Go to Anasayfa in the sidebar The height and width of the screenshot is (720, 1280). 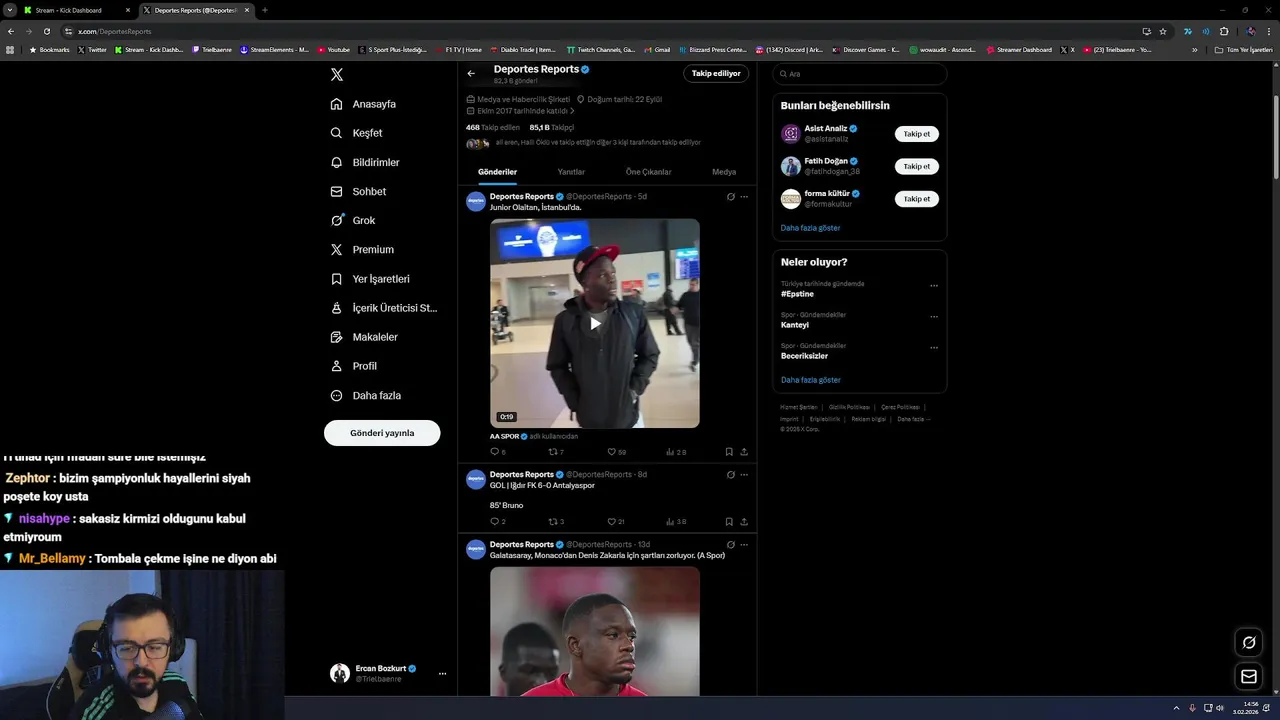pyautogui.click(x=364, y=104)
